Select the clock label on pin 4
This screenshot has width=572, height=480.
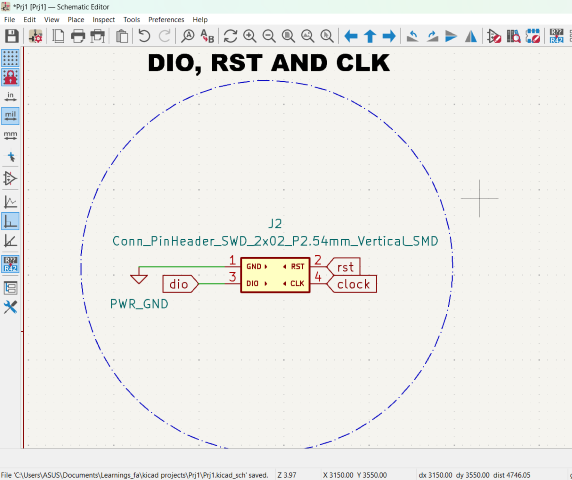352,284
